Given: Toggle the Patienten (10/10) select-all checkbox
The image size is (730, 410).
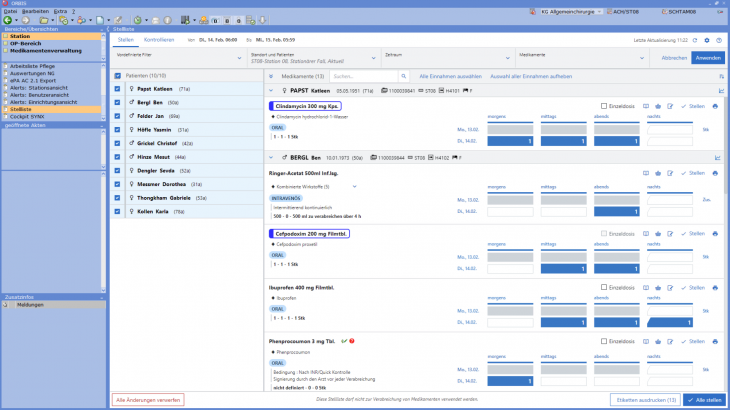Looking at the screenshot, I should coord(117,76).
